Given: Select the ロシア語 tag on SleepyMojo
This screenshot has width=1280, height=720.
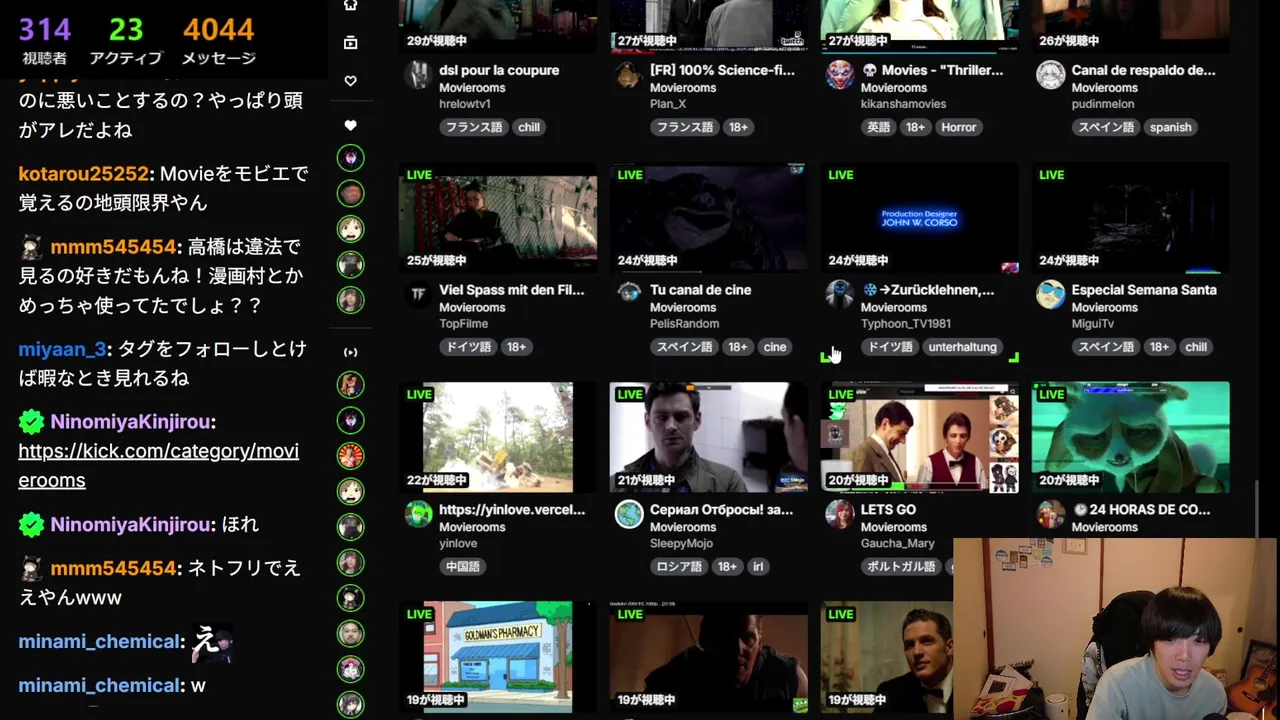Looking at the screenshot, I should point(678,566).
